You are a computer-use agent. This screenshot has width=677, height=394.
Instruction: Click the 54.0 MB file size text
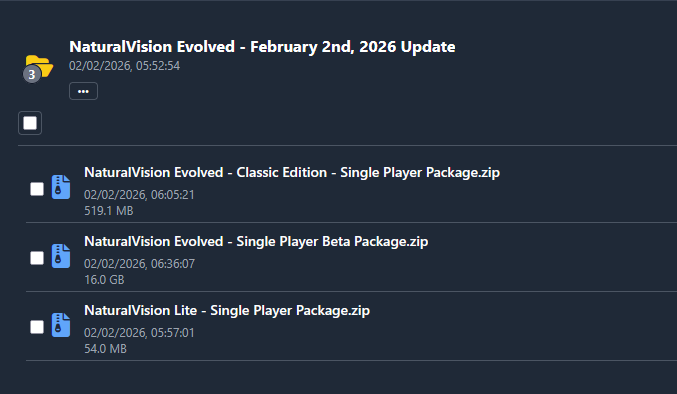(105, 349)
